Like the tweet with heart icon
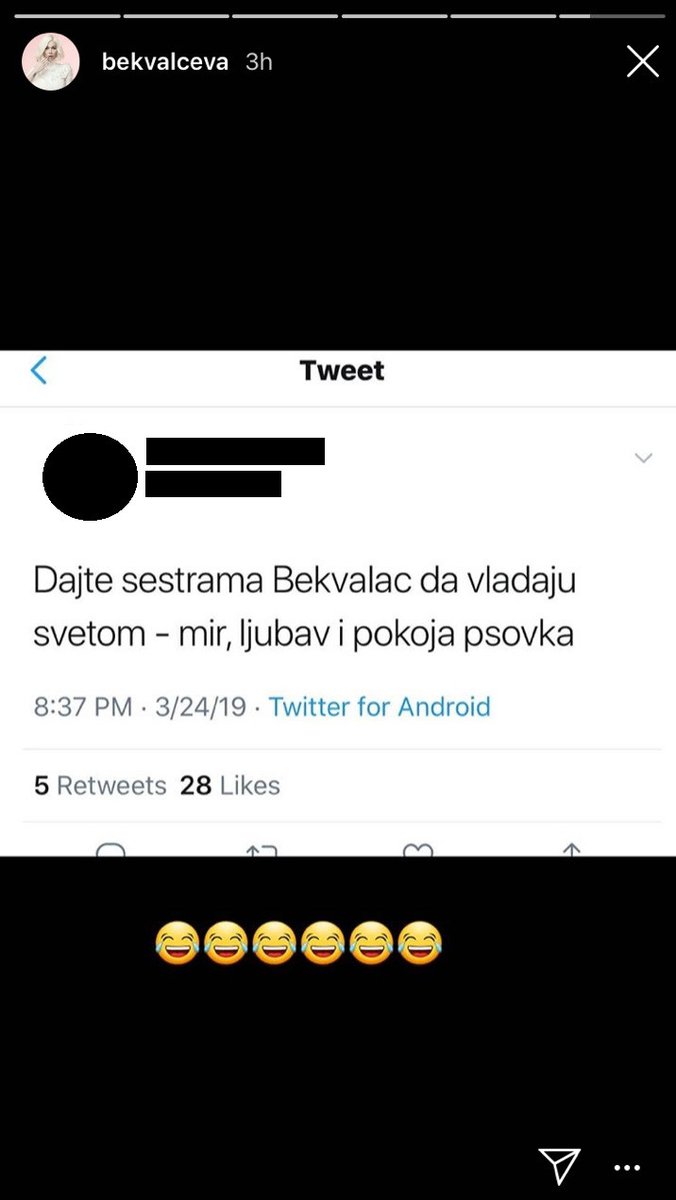Image resolution: width=676 pixels, height=1200 pixels. (x=417, y=849)
